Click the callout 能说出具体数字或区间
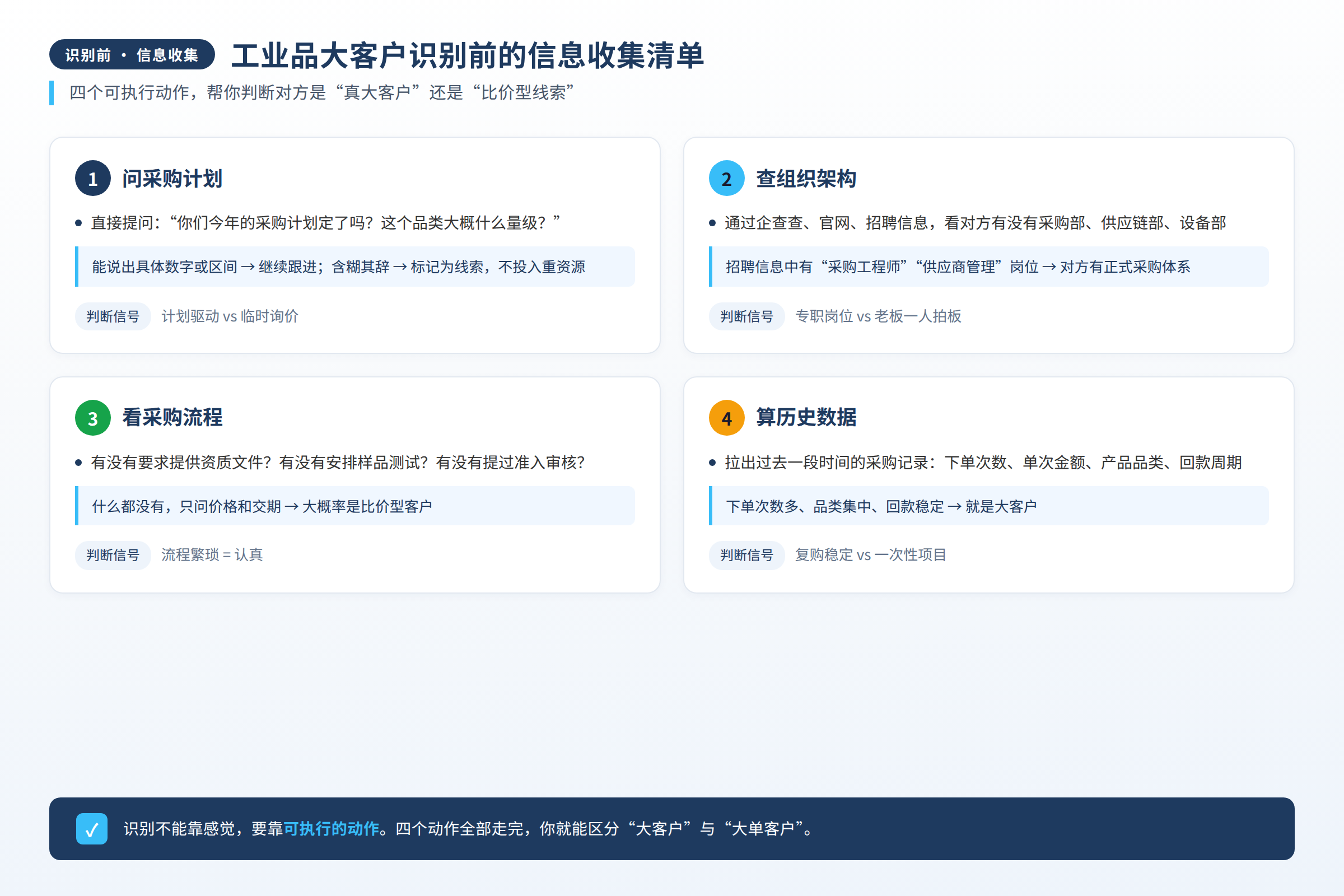Screen dimensions: 1344x896 pos(355,267)
